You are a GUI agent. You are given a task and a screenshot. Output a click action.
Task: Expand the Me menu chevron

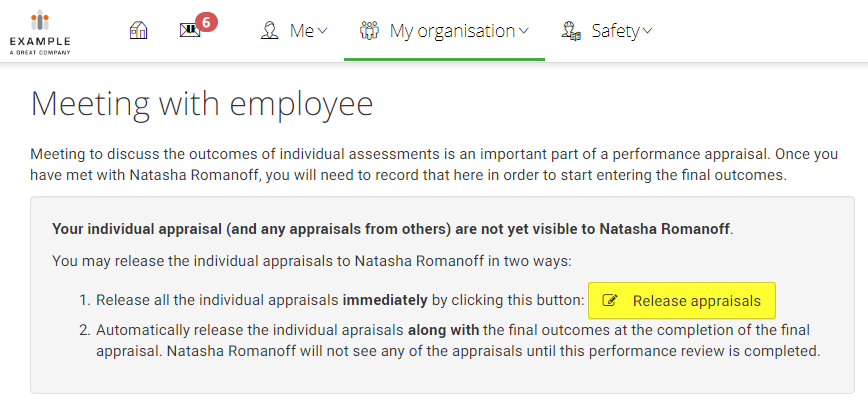pyautogui.click(x=322, y=30)
